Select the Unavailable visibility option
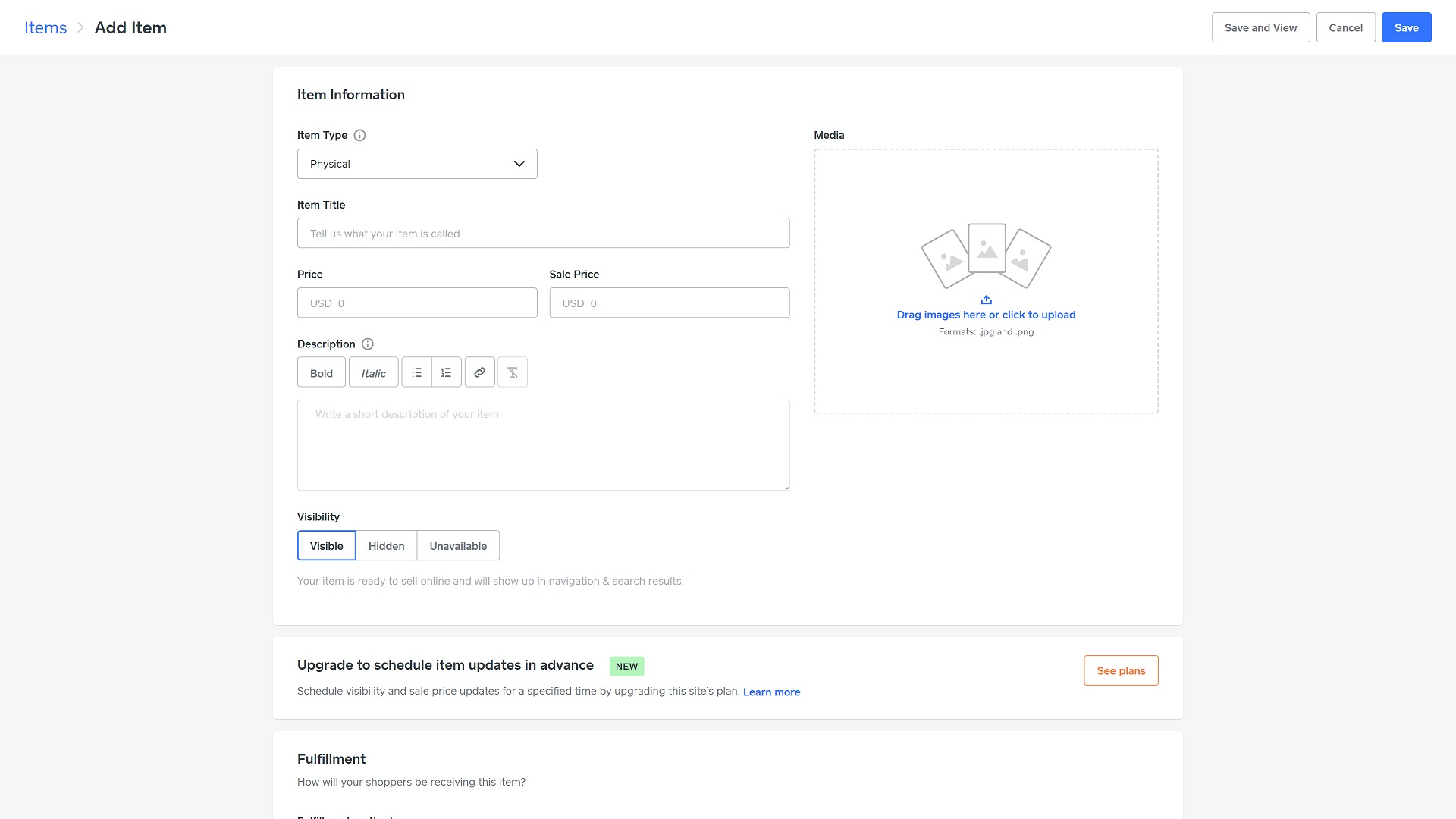Viewport: 1456px width, 819px height. 458,545
